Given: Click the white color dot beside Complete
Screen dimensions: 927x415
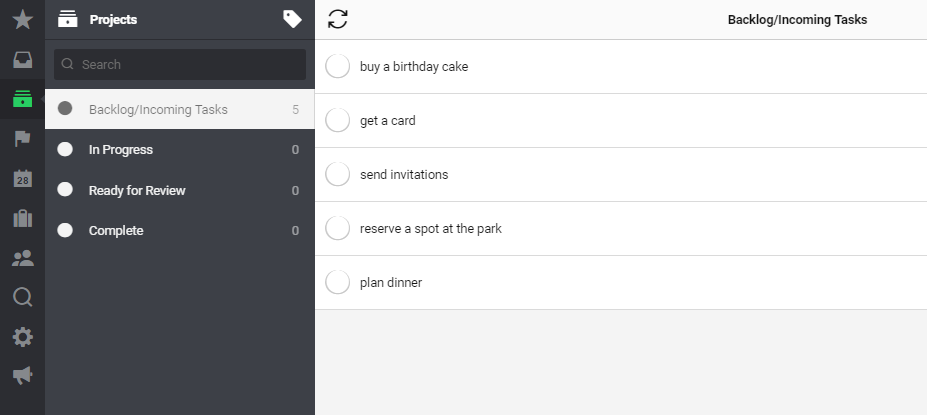Looking at the screenshot, I should click(65, 230).
